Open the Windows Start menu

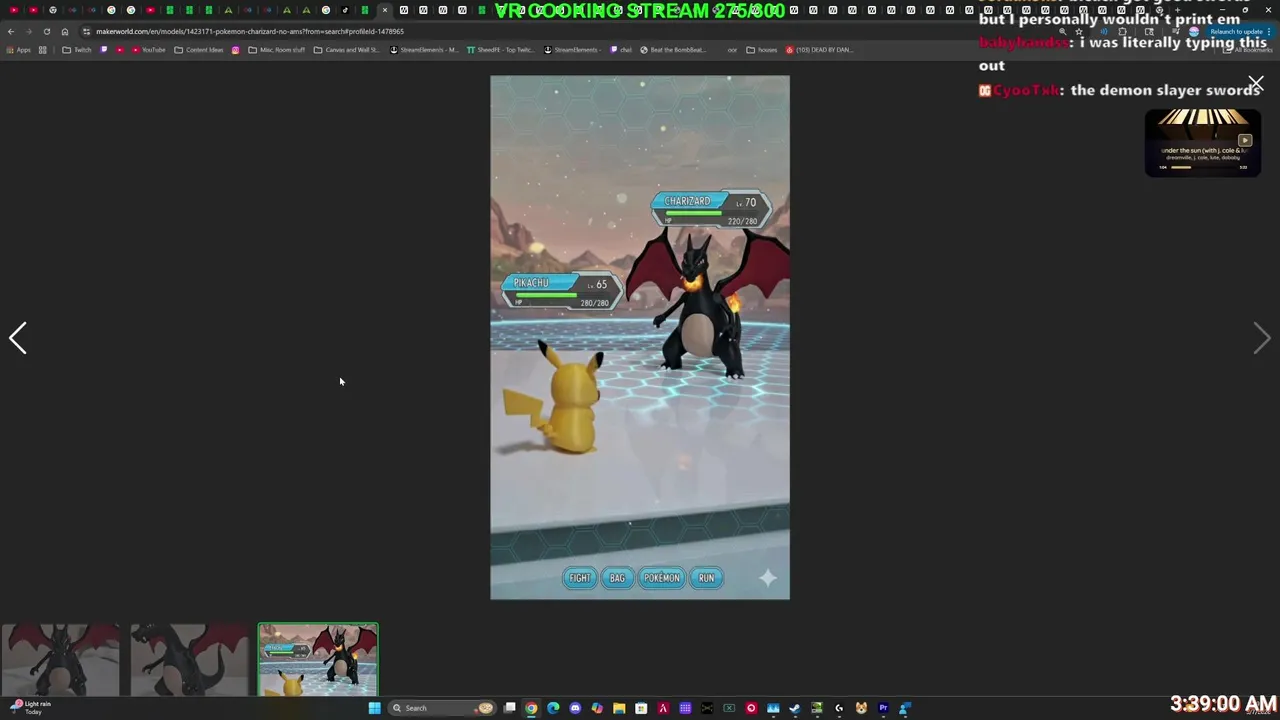tap(374, 708)
